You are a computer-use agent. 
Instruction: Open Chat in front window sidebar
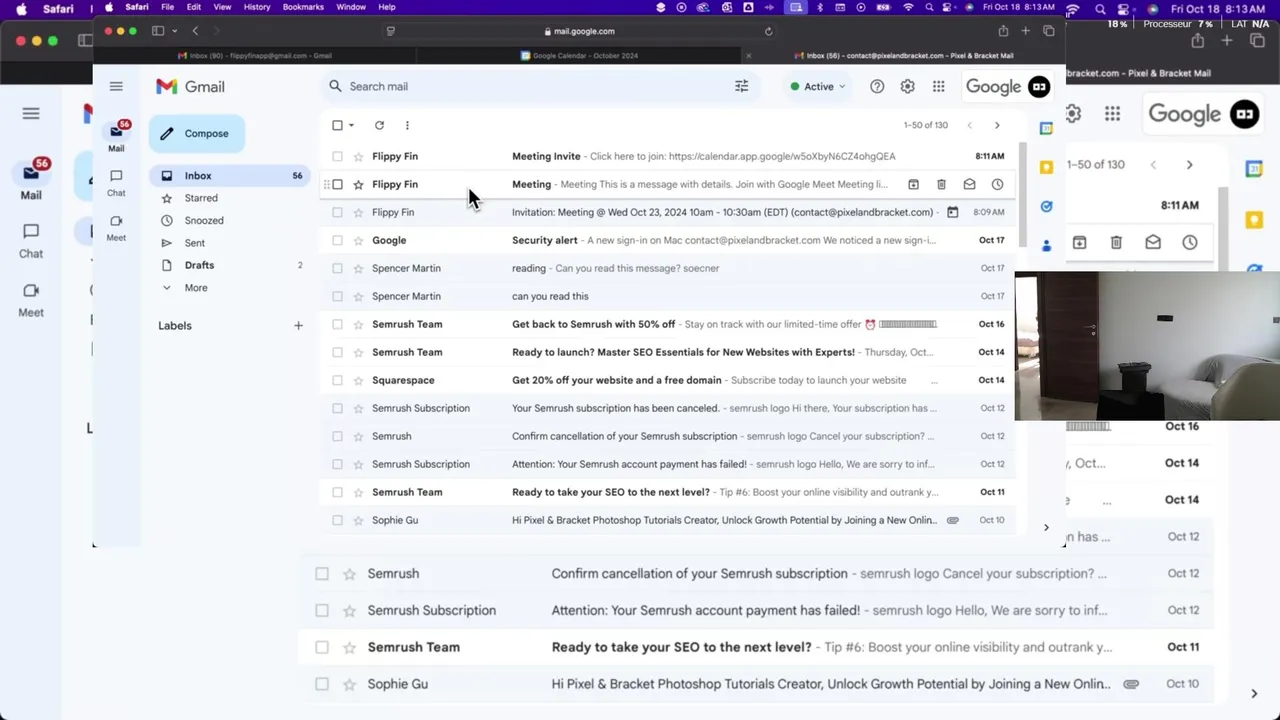tap(116, 182)
